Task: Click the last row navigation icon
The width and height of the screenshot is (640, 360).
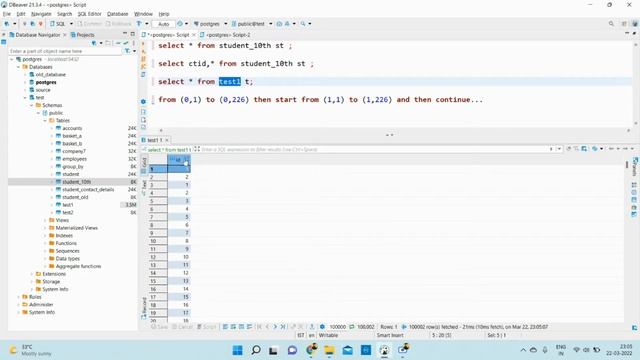Action: click(x=283, y=327)
